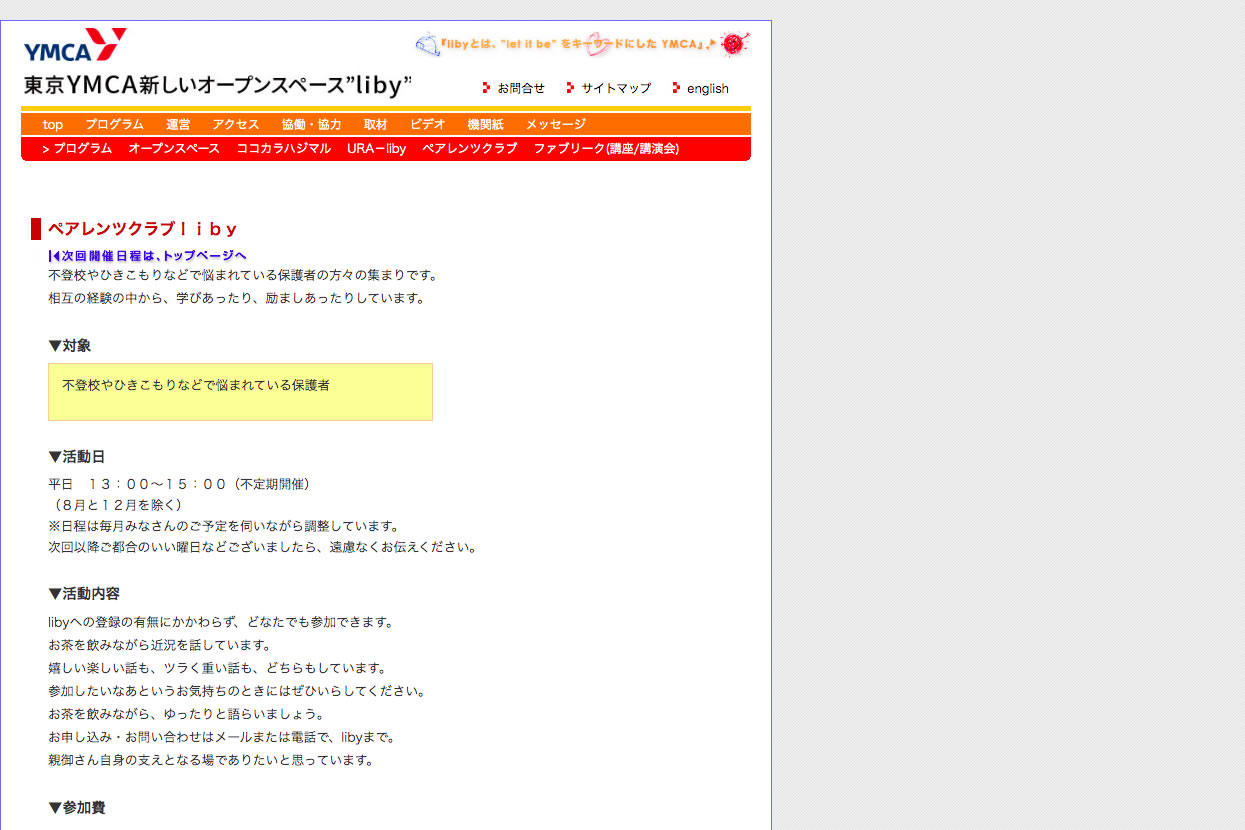Click the ▼活動日 section heading

click(77, 457)
